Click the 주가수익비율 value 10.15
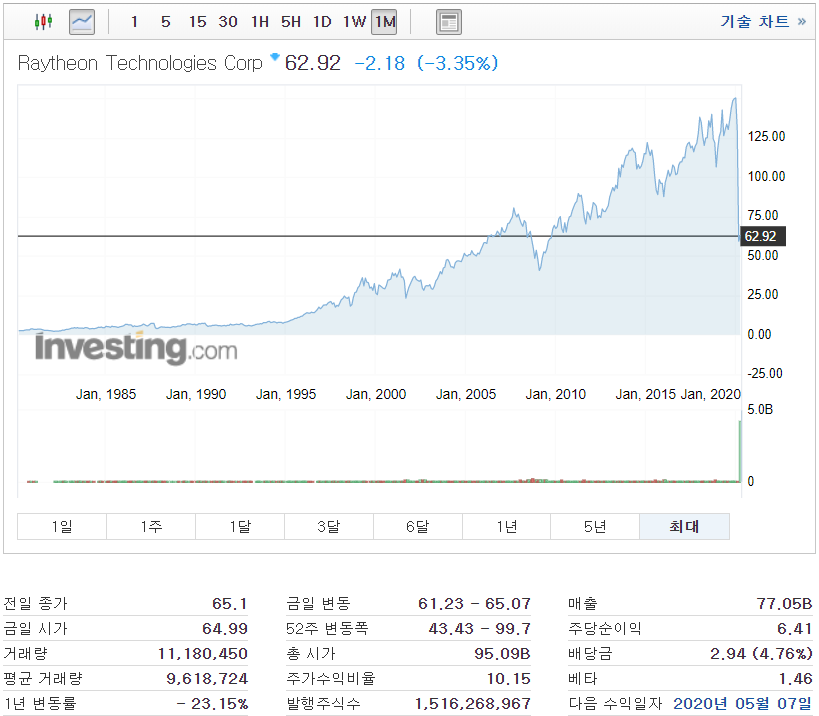 [509, 679]
